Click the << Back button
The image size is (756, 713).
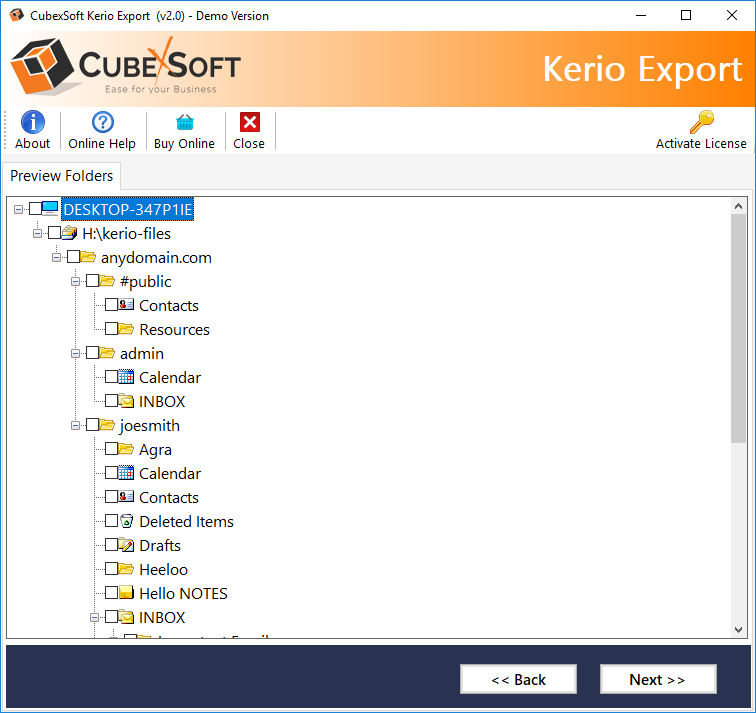tap(518, 679)
